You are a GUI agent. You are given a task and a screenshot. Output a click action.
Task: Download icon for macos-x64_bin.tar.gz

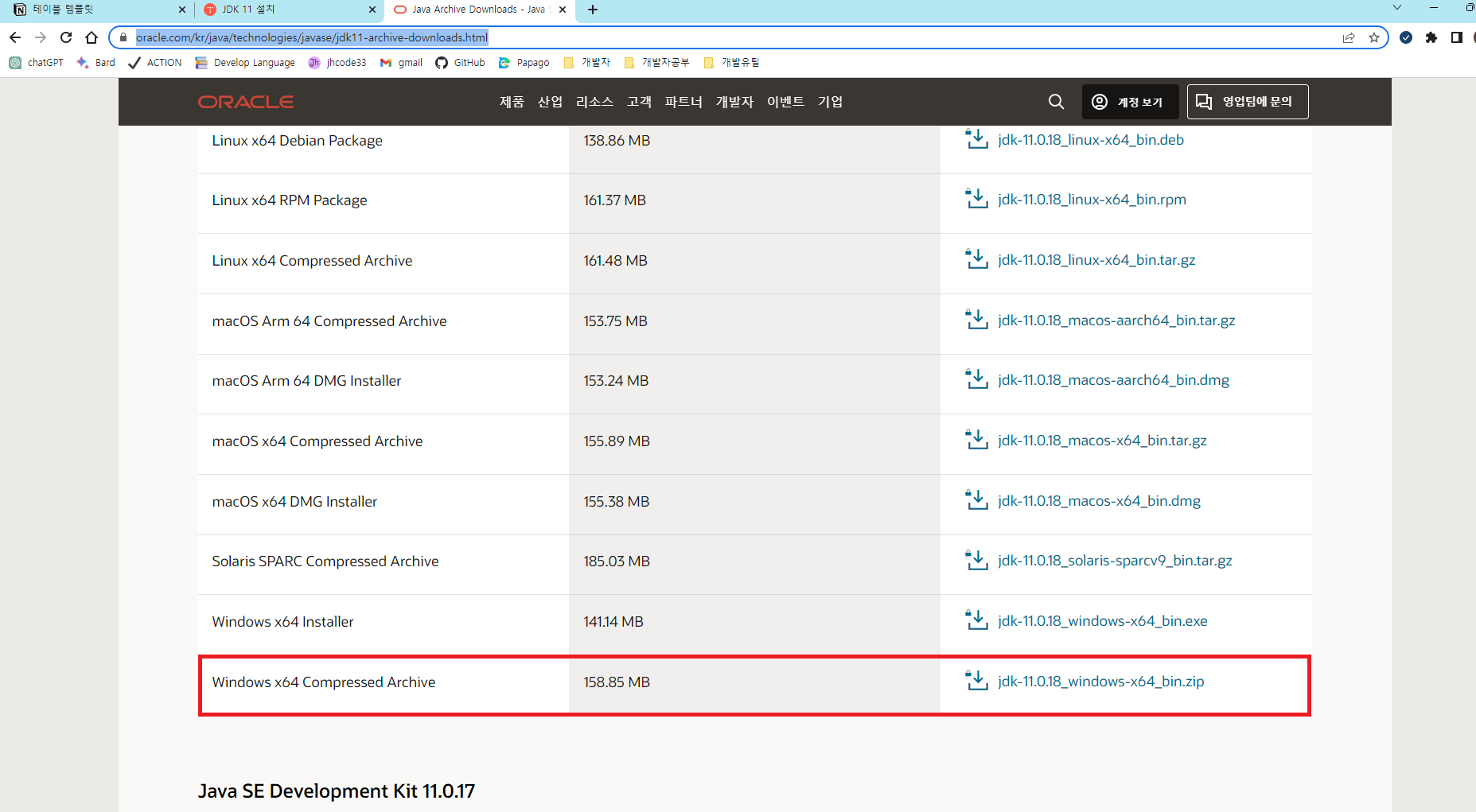pos(976,439)
